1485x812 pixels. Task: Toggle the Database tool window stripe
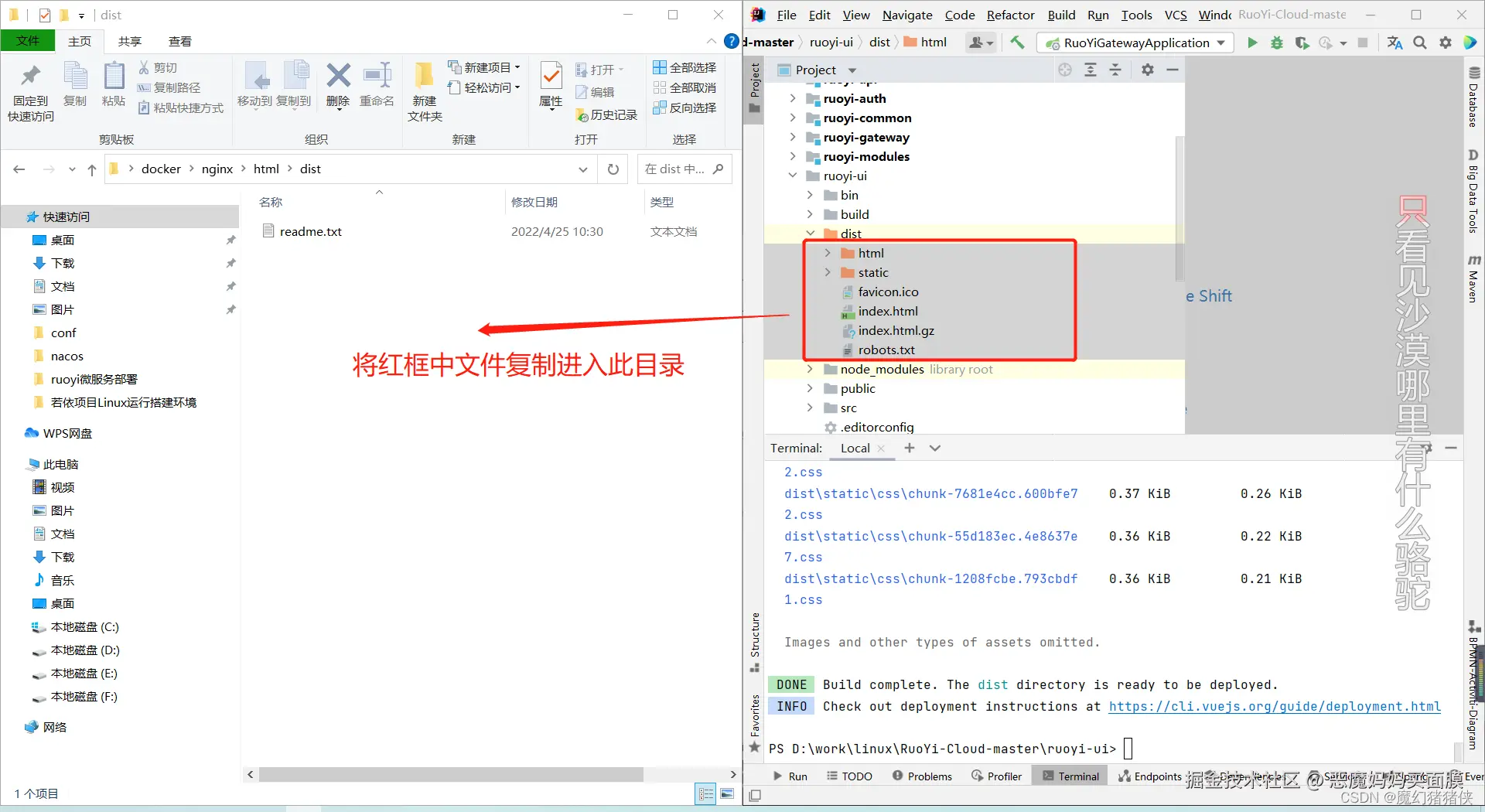(1473, 97)
